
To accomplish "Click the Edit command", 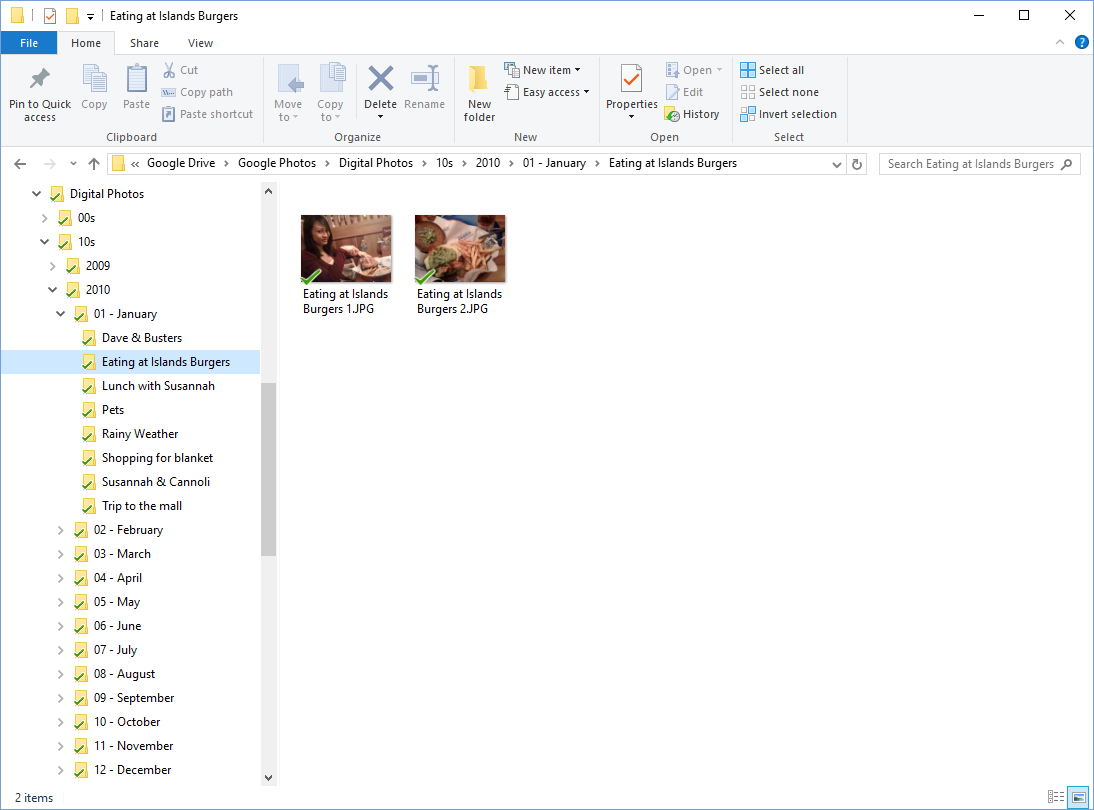I will point(684,92).
